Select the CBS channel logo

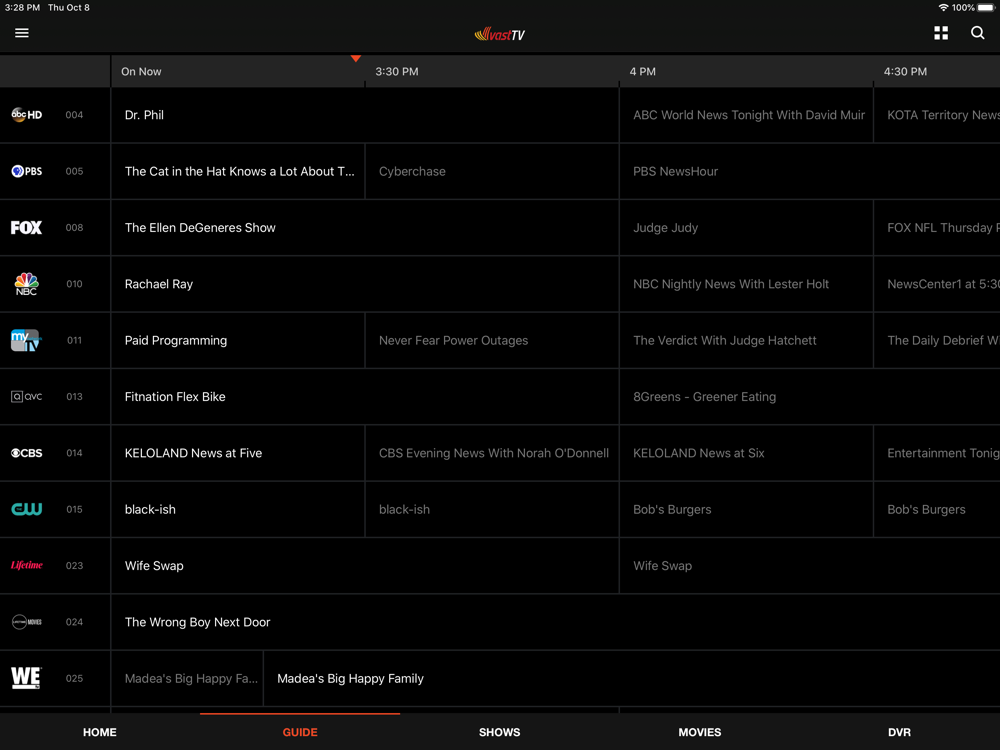point(27,453)
